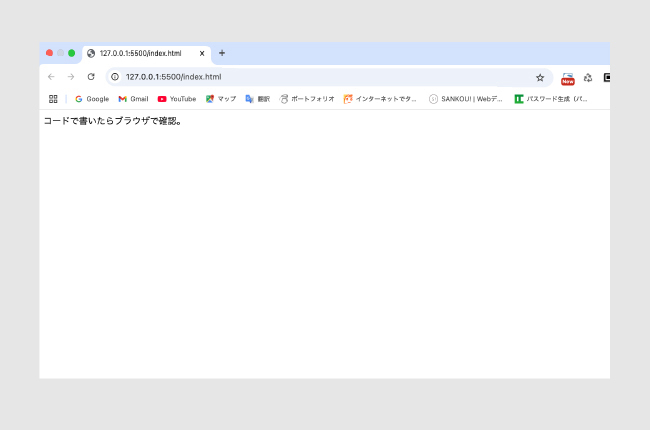Reload the current page

coord(91,77)
